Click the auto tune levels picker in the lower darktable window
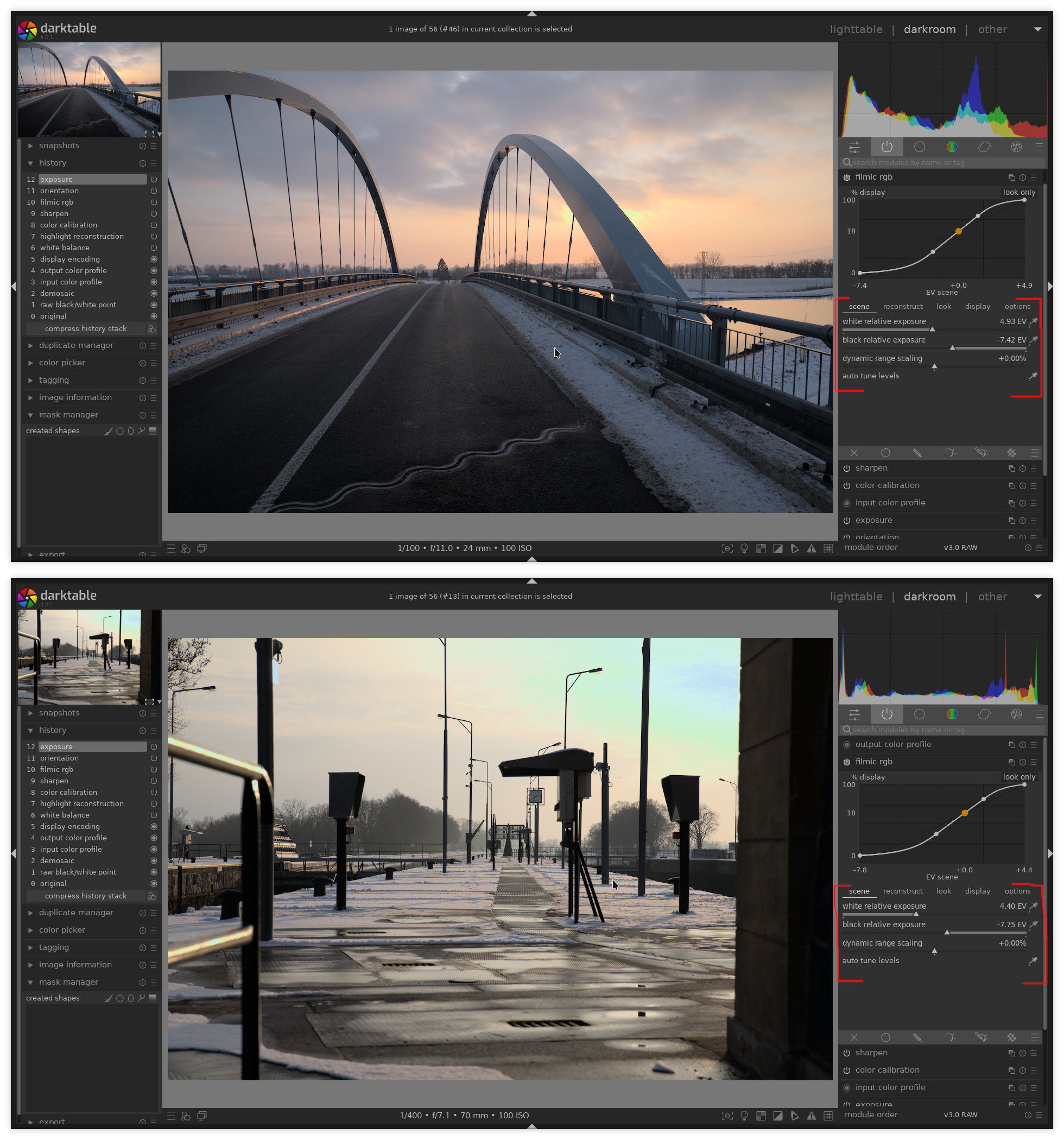The width and height of the screenshot is (1064, 1140). (x=1033, y=960)
